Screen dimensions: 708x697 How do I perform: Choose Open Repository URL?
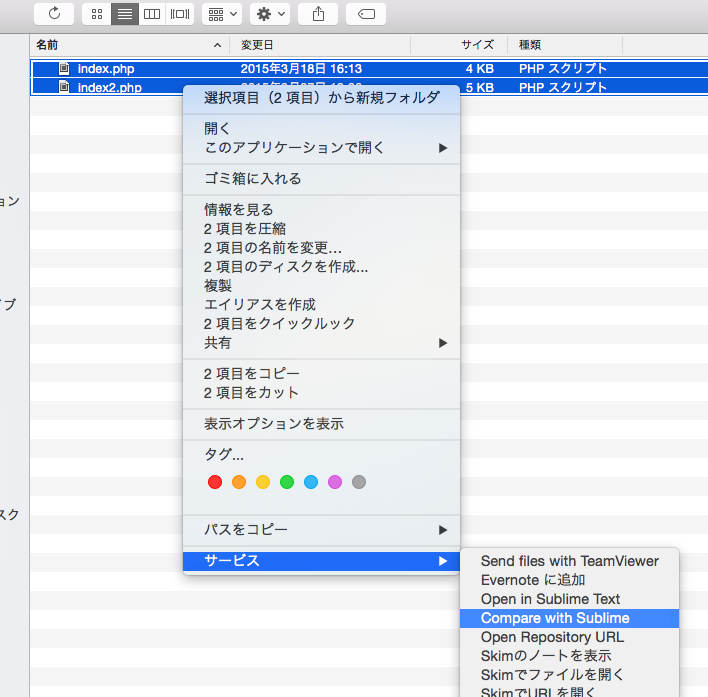coord(569,637)
